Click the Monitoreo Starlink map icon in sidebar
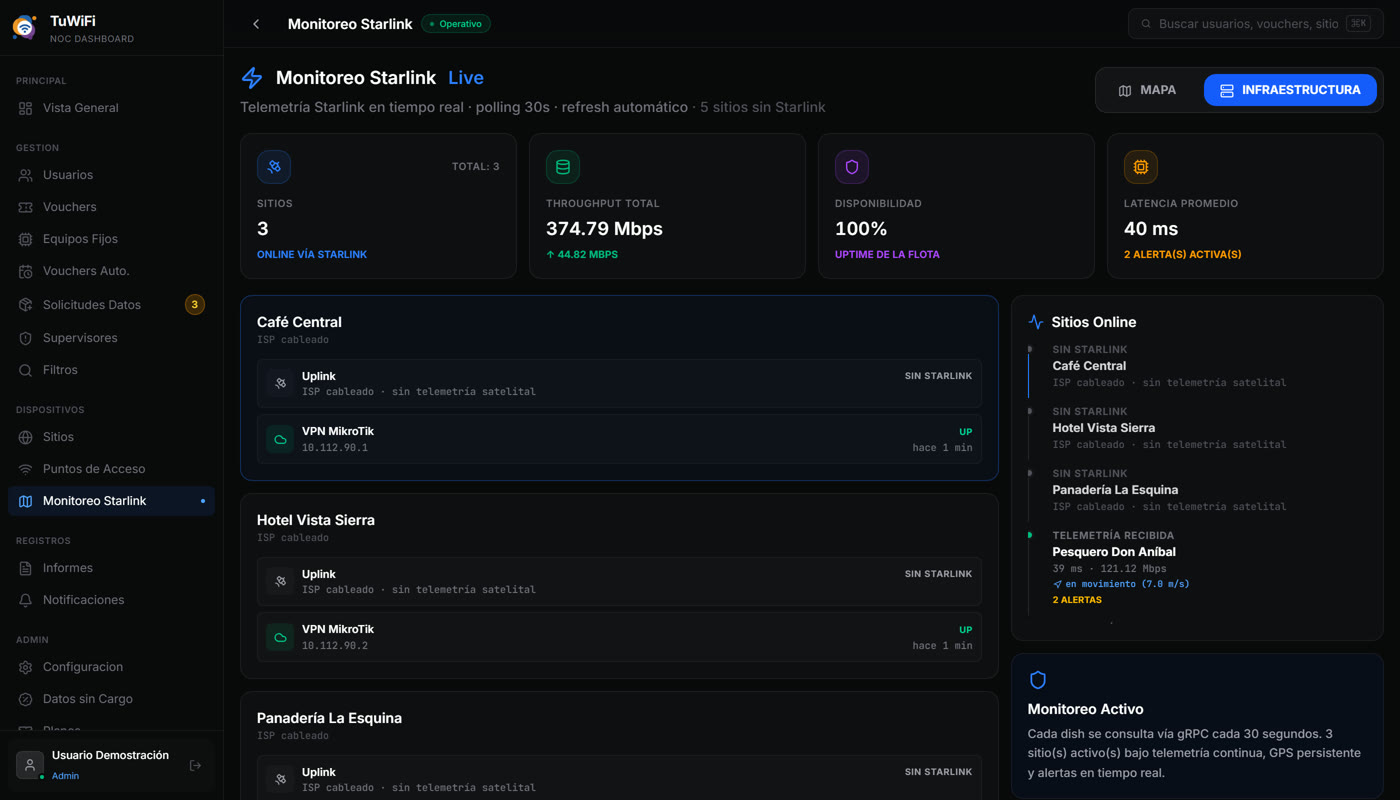 pyautogui.click(x=26, y=501)
